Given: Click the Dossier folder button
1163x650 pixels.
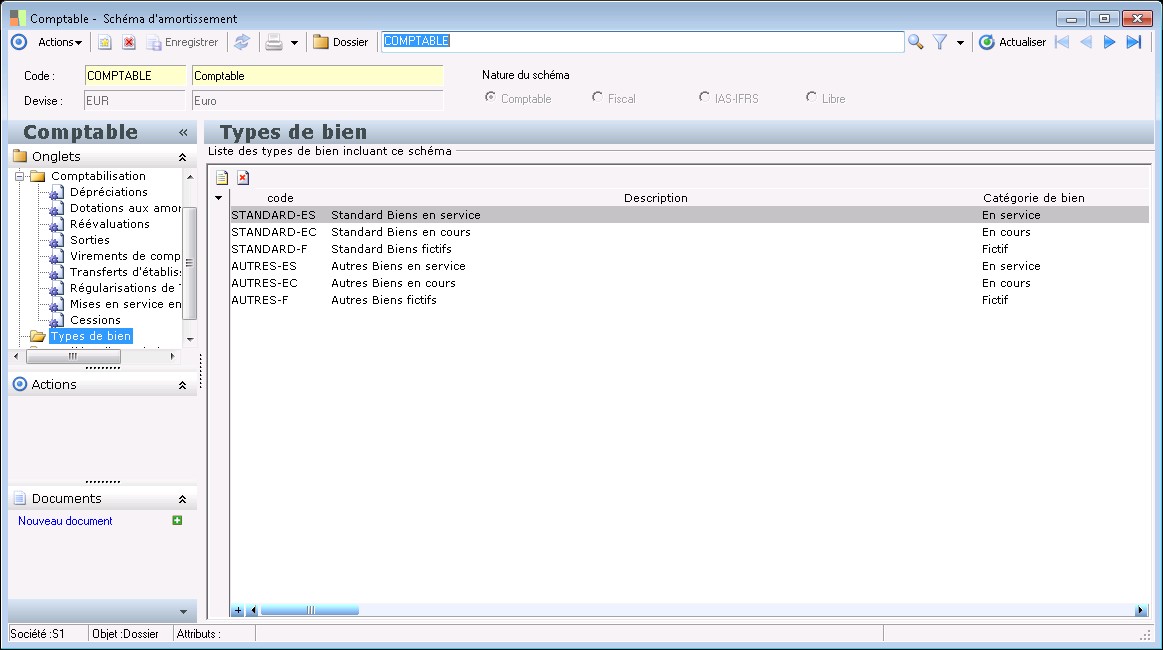Looking at the screenshot, I should point(340,42).
